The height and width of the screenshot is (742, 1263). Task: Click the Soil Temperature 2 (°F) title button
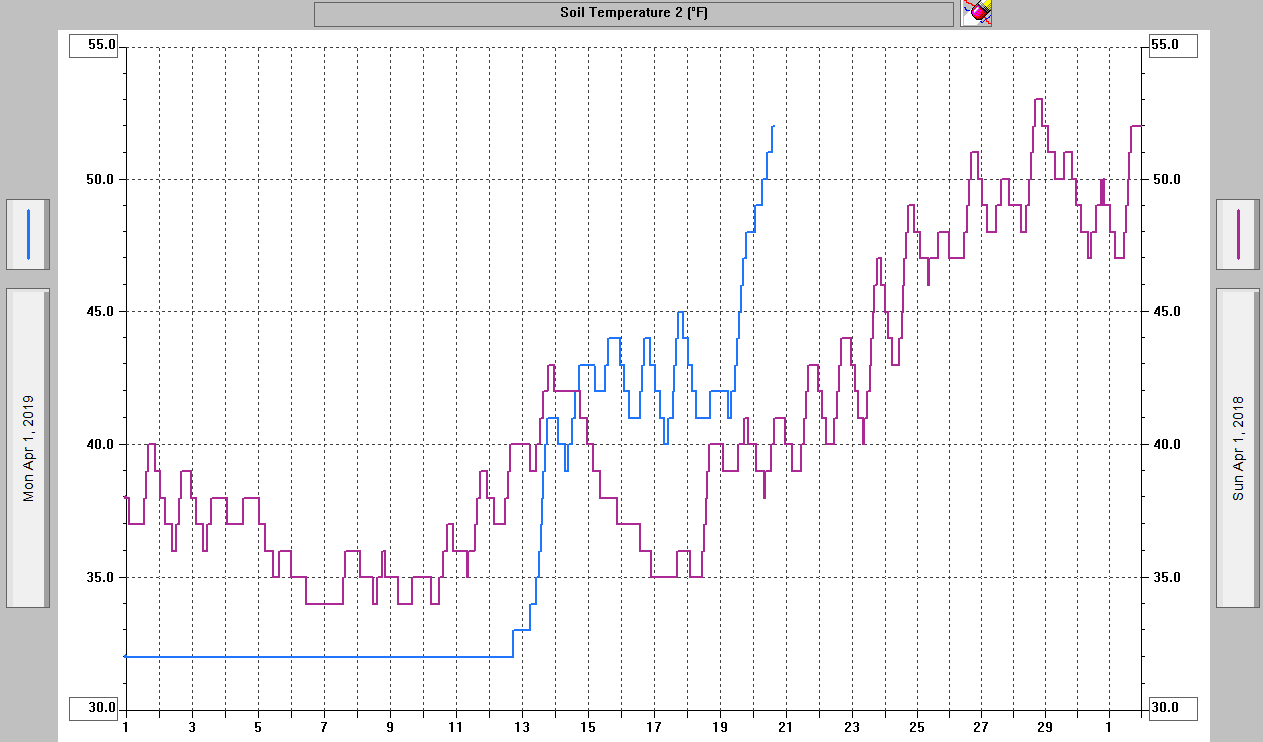(634, 14)
